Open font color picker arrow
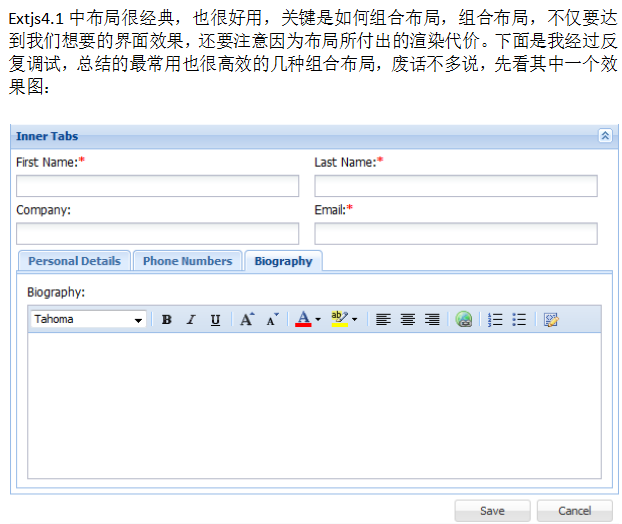The height and width of the screenshot is (524, 622). (318, 320)
